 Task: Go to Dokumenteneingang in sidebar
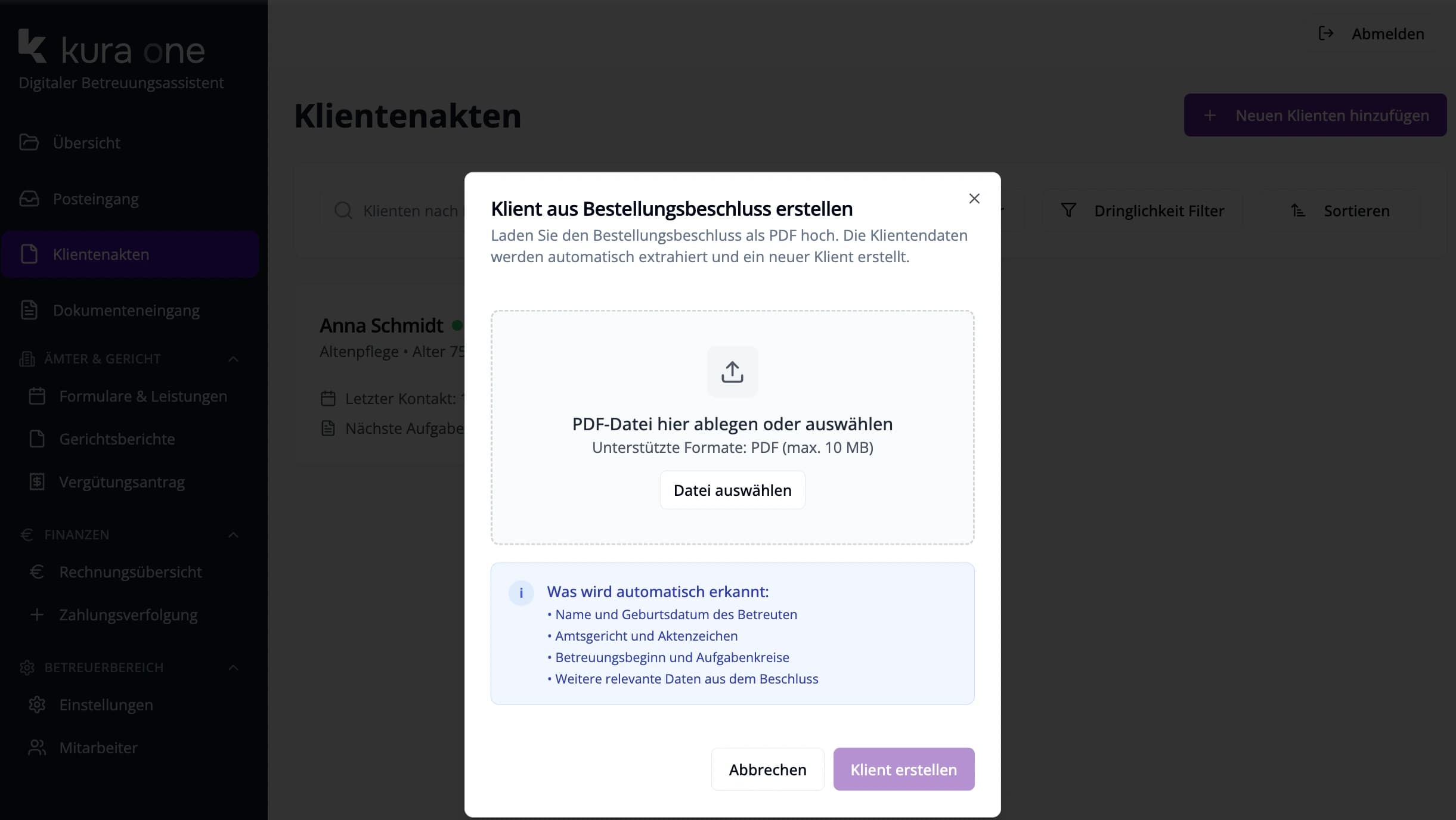coord(126,310)
